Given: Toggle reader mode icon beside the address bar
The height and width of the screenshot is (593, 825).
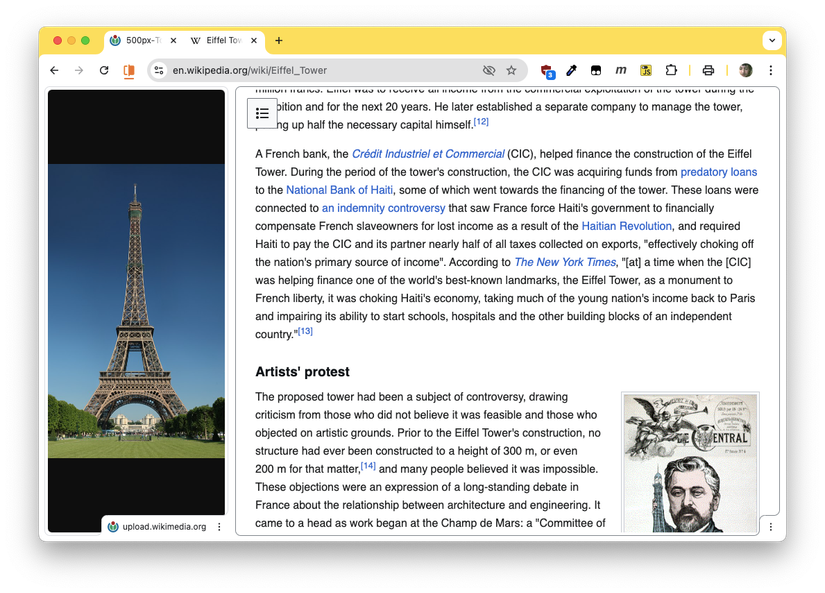Looking at the screenshot, I should 129,70.
